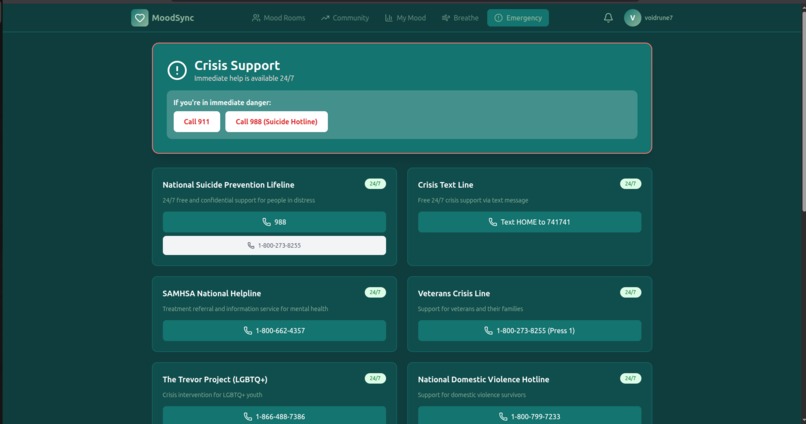Click the 24/7 badge on SAMHSA Helpline
Image resolution: width=806 pixels, height=424 pixels.
[x=375, y=292]
